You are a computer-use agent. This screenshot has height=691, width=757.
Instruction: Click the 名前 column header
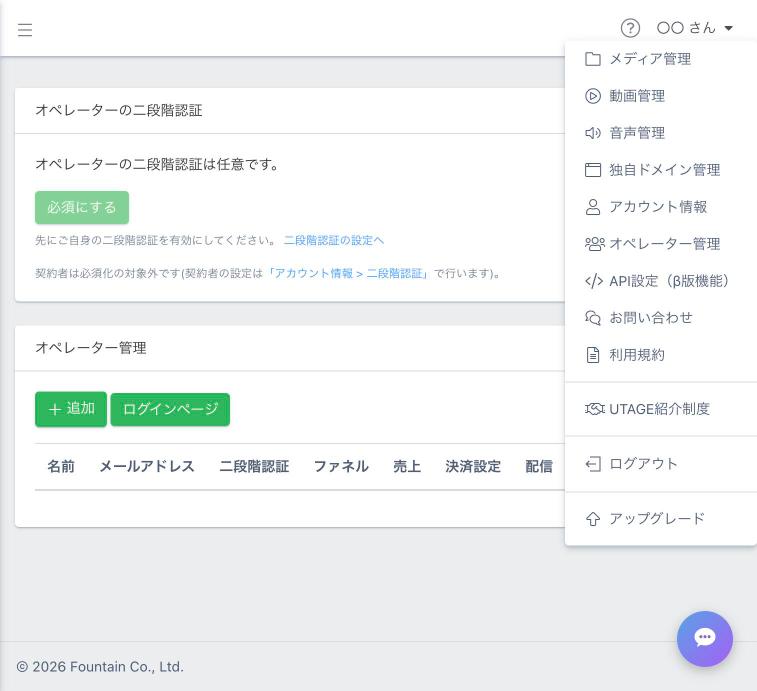coord(61,466)
